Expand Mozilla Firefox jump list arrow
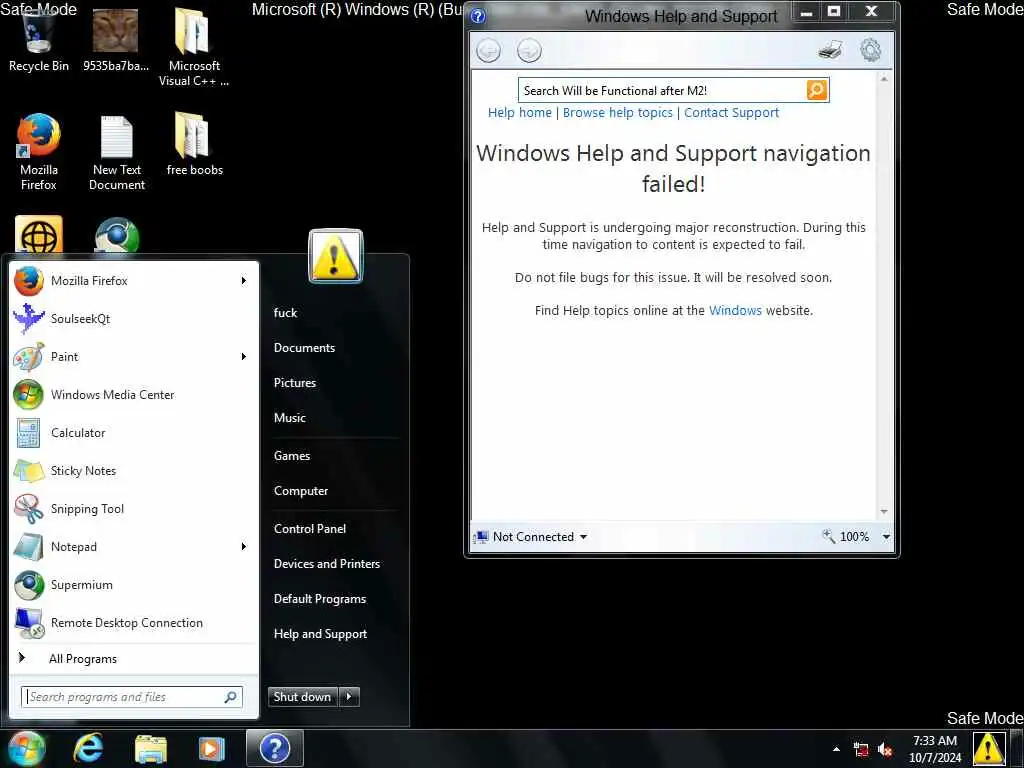Screen dimensions: 1024x768 (244, 281)
